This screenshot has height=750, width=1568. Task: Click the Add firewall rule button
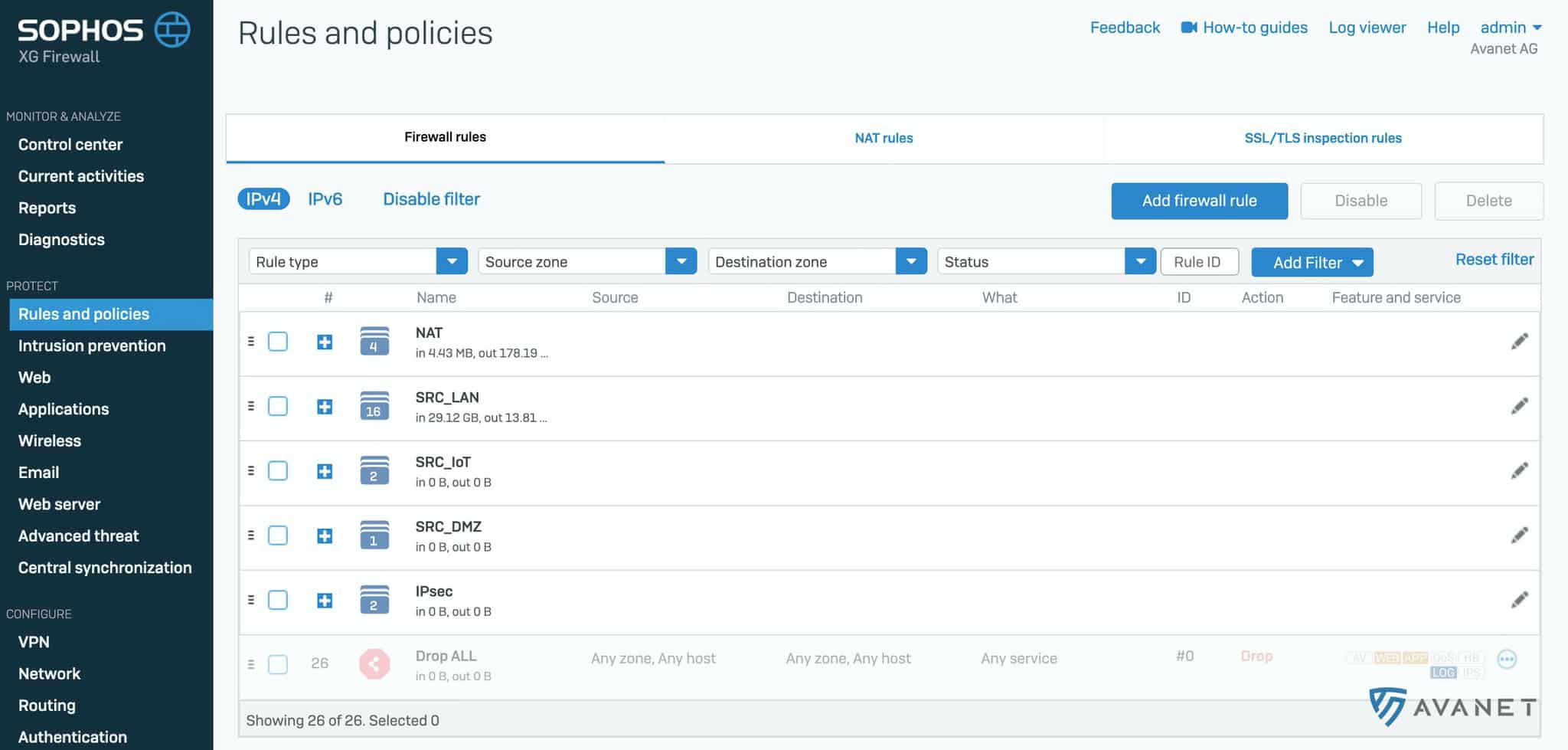[x=1199, y=201]
